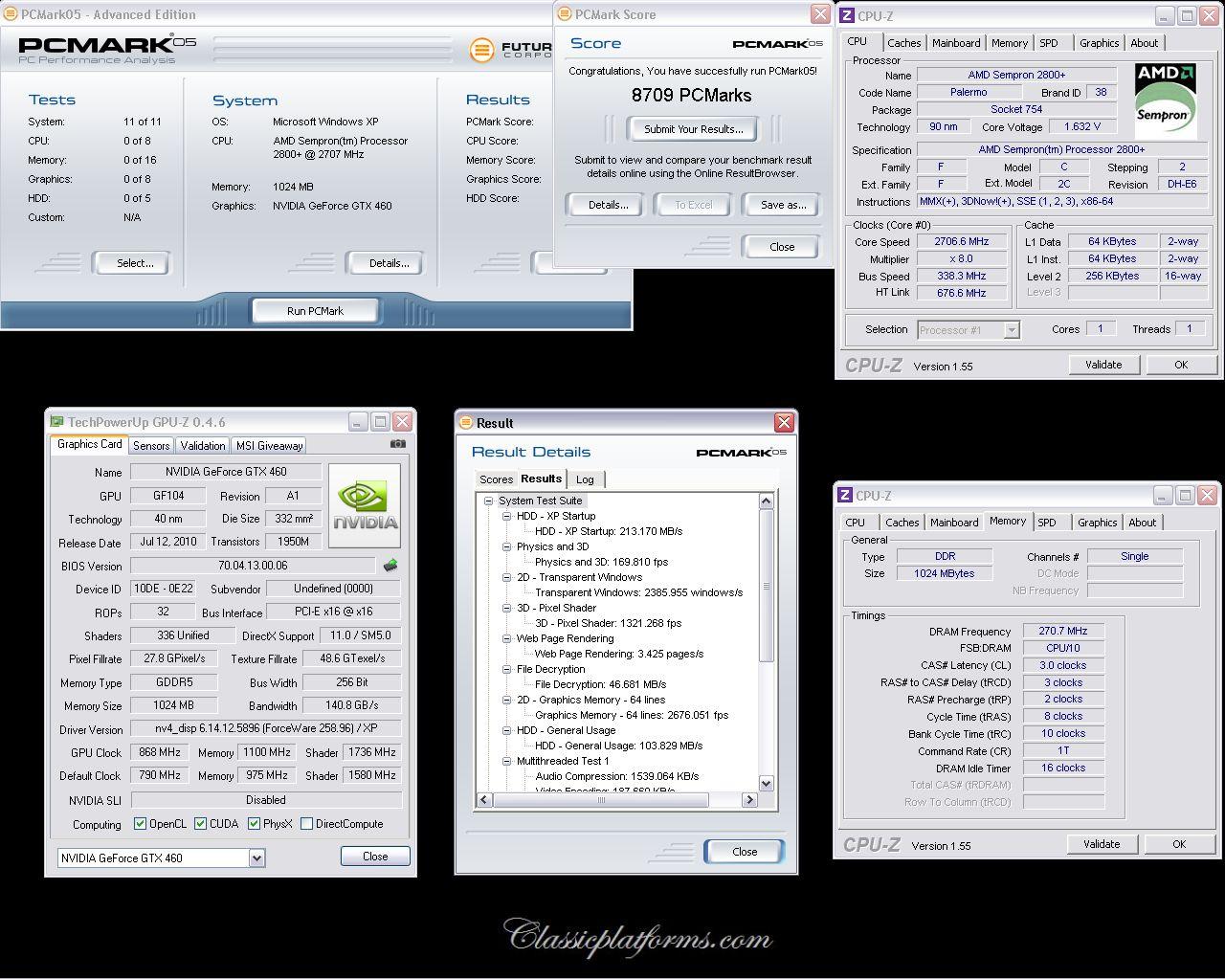The image size is (1225, 980).
Task: Click Save as button in PCMark Score
Action: 783,205
